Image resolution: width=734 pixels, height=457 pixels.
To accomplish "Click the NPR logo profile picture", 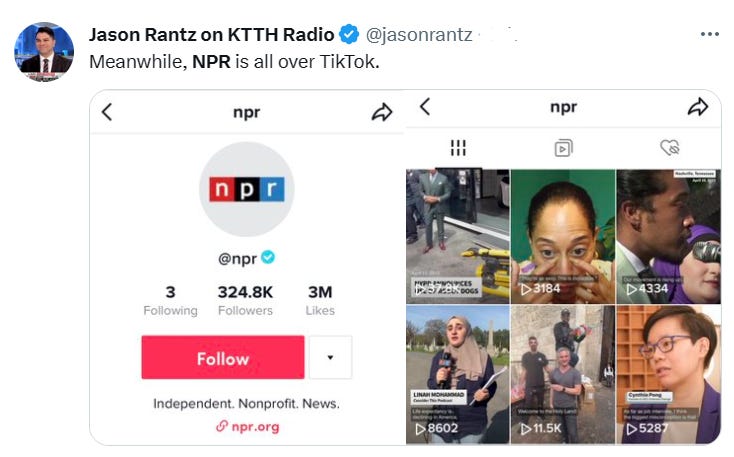I will [247, 189].
